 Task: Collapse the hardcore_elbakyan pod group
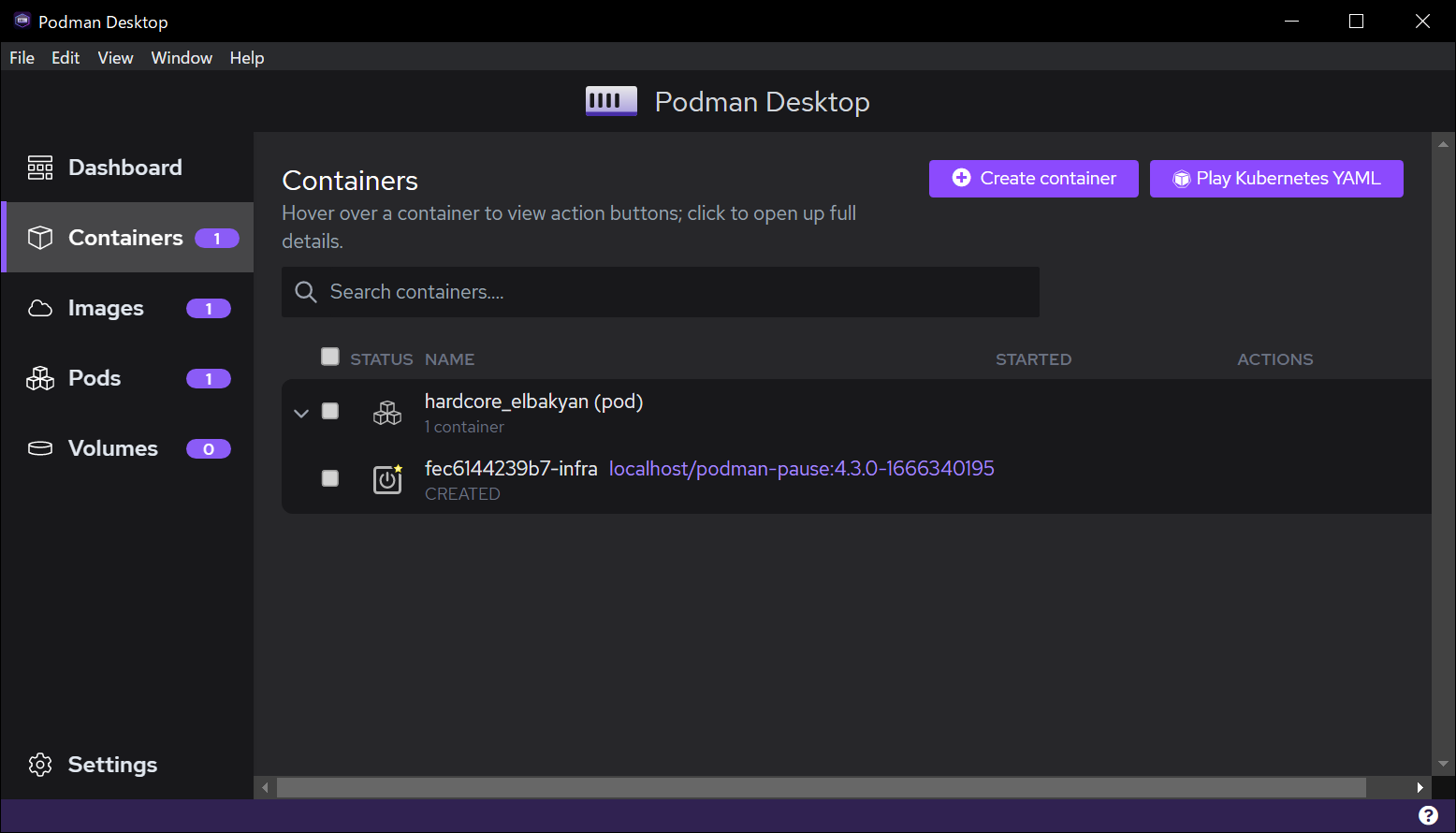pos(301,413)
